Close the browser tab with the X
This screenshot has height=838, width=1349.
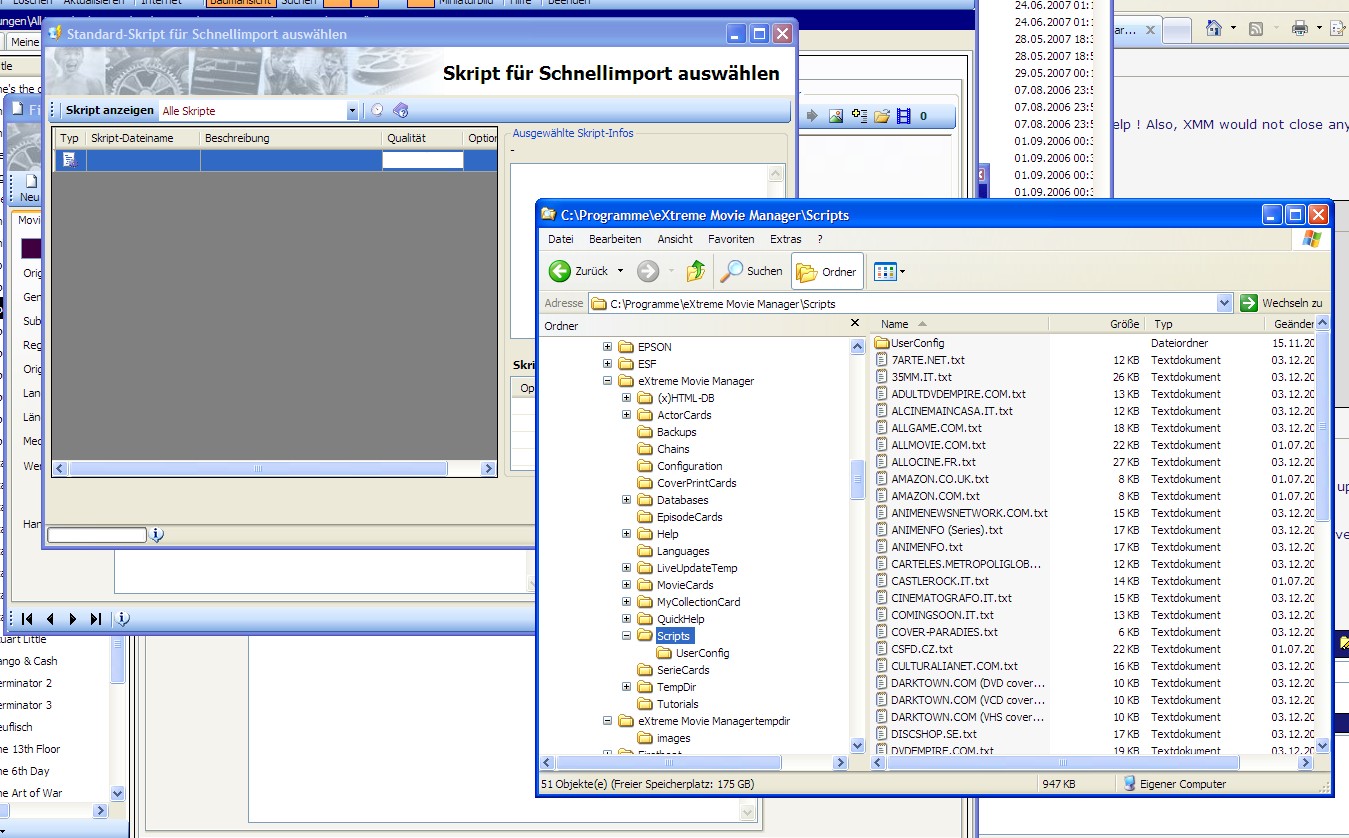pos(1151,31)
